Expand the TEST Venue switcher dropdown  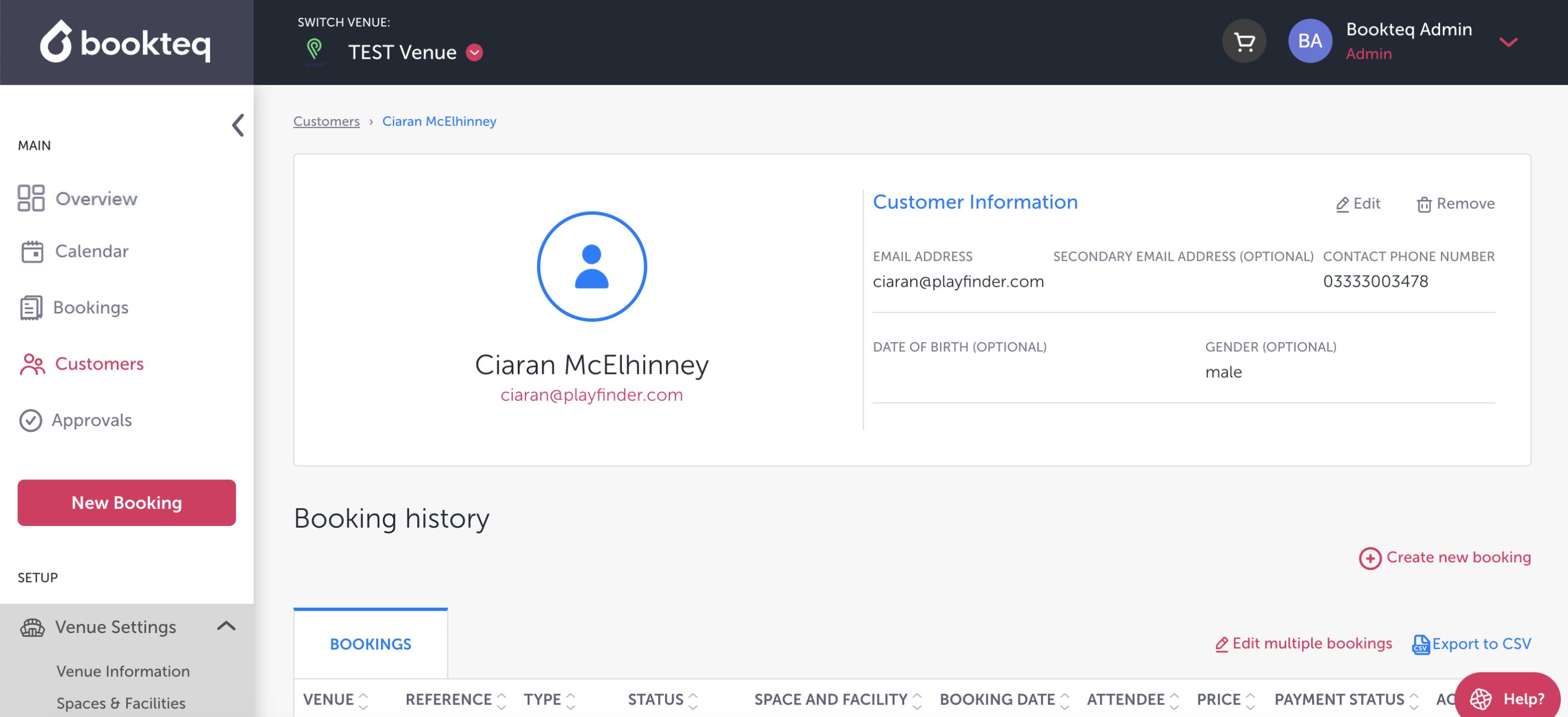point(474,53)
